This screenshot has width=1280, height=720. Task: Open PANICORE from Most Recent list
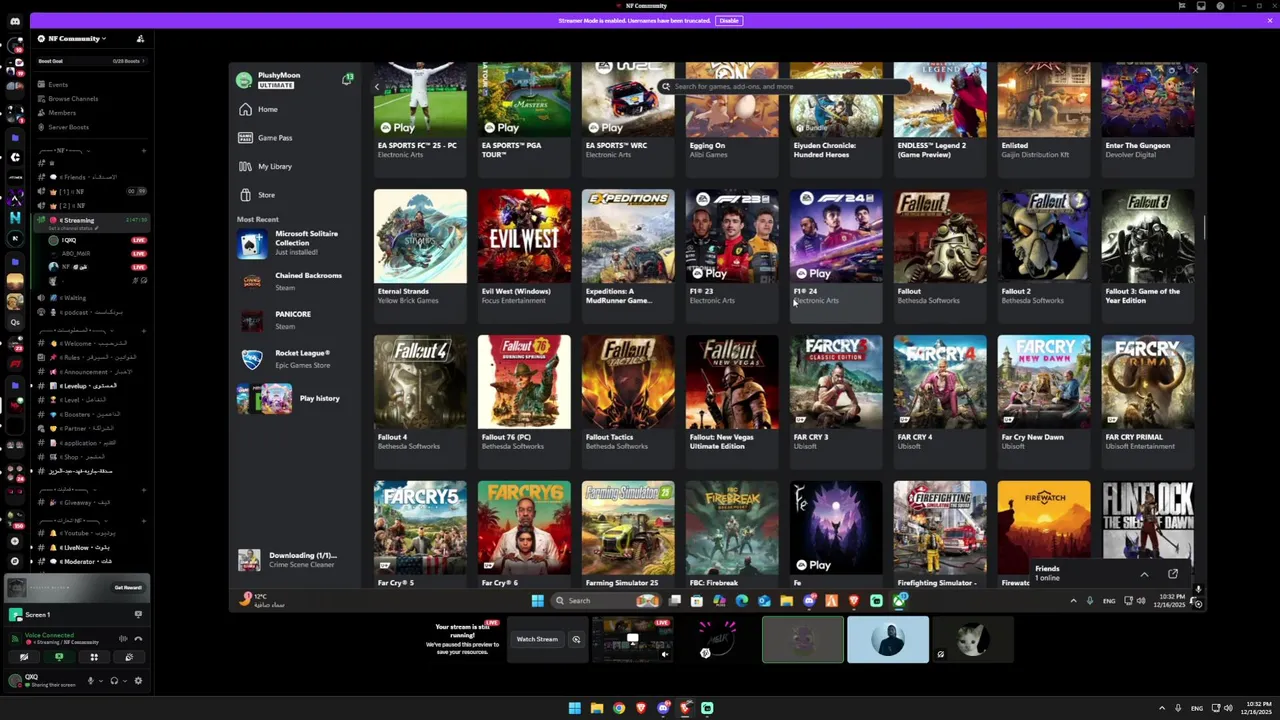pos(293,320)
